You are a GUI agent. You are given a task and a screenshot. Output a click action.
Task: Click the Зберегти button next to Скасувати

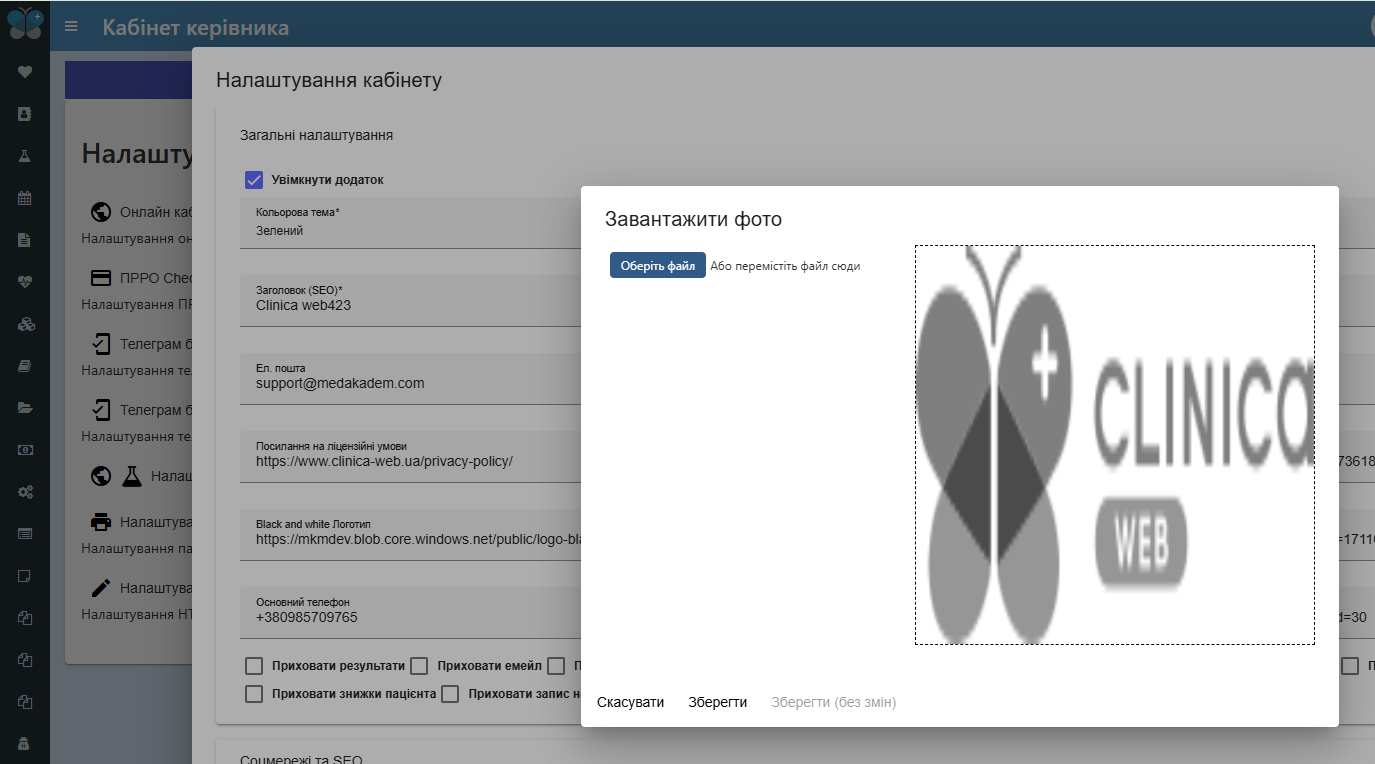point(718,702)
